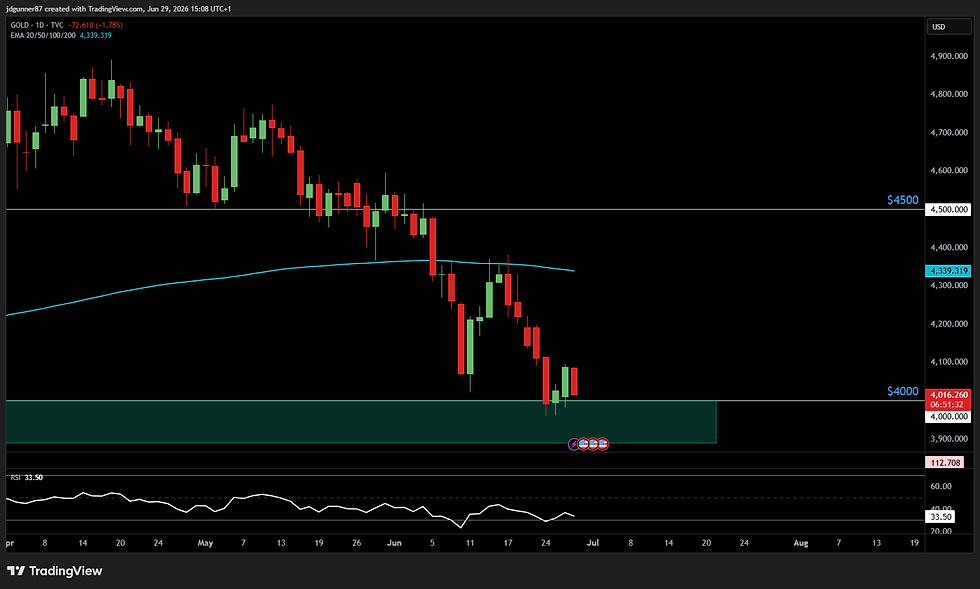980x589 pixels.
Task: Select the dark green support zone rectangle
Action: click(361, 422)
